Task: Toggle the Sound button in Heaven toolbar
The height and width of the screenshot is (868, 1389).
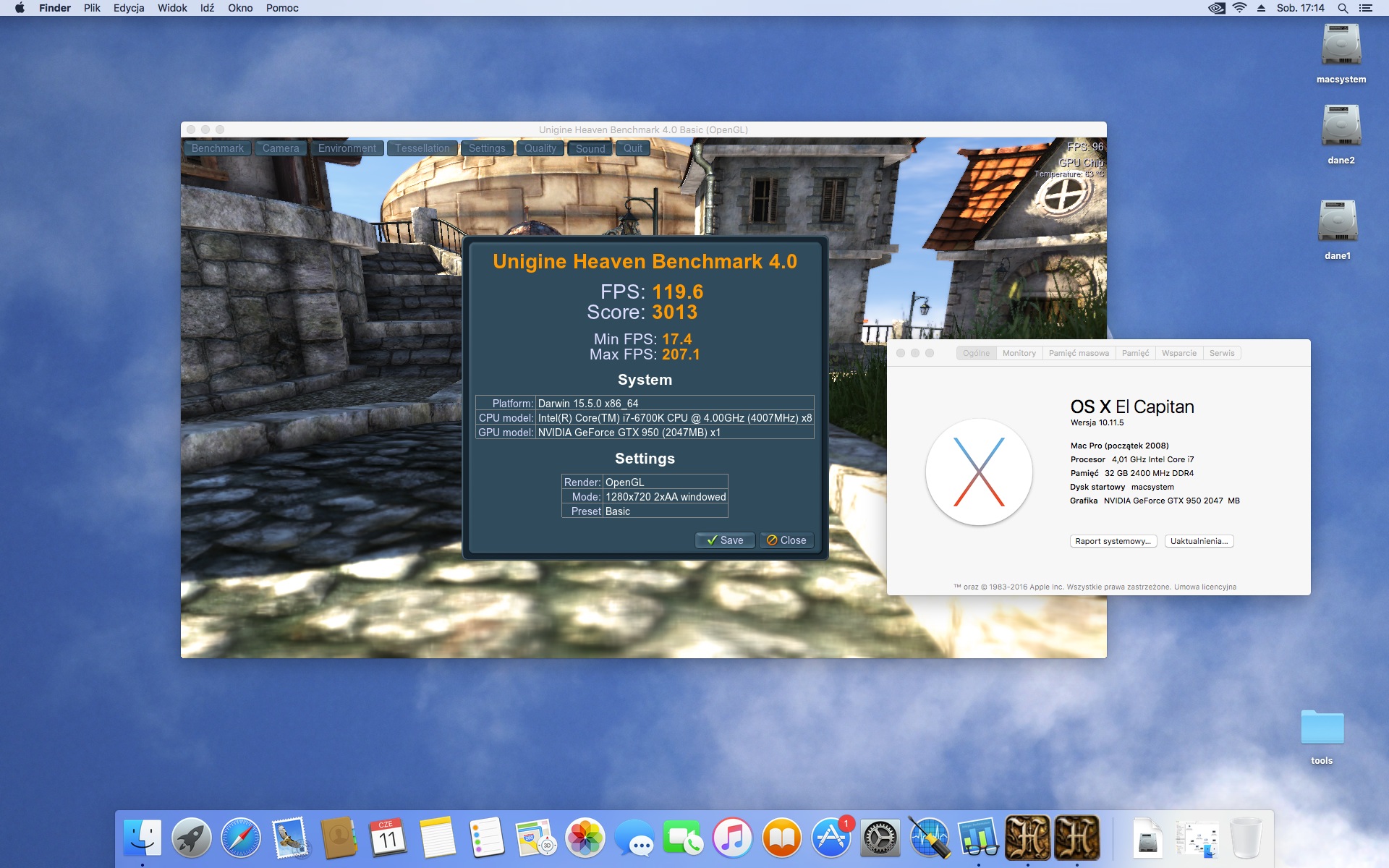Action: pos(590,148)
